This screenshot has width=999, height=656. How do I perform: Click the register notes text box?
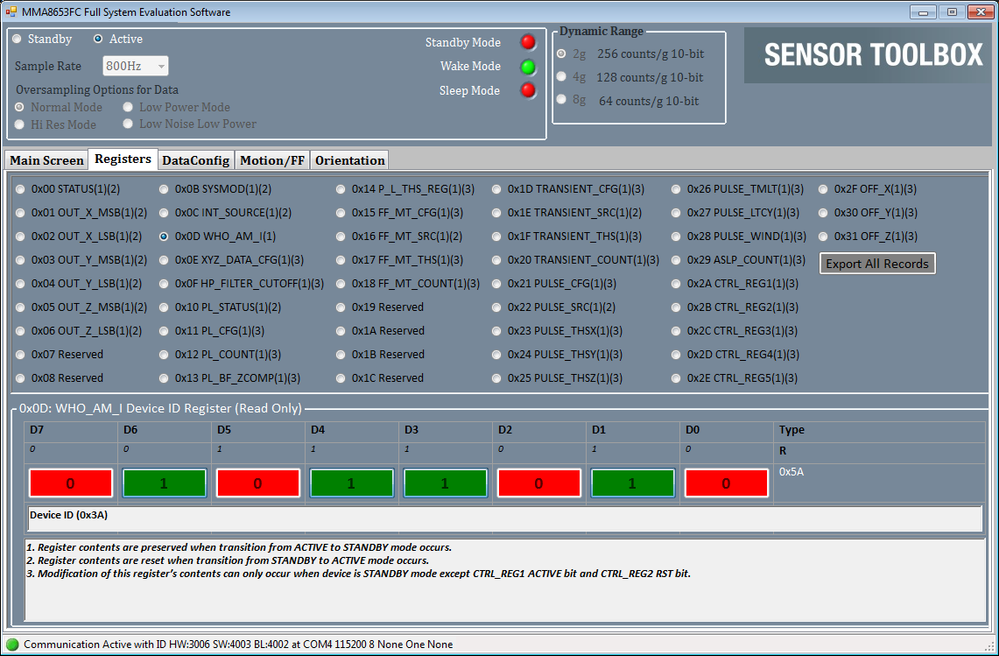tap(505, 580)
